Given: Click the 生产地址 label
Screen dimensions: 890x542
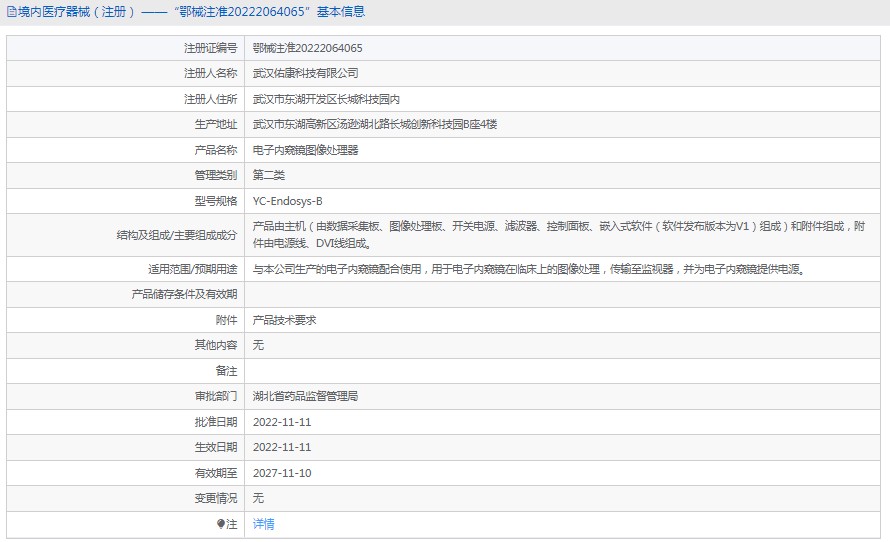Looking at the screenshot, I should click(x=216, y=124).
